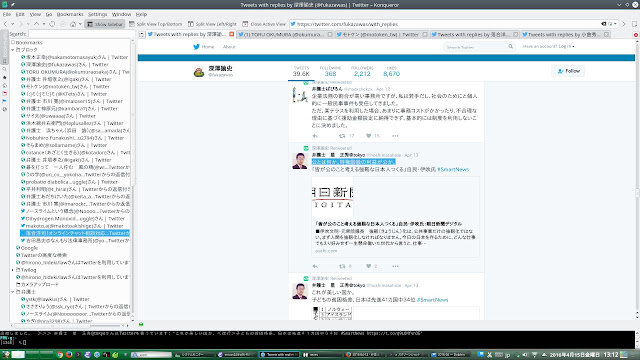Click the Follow button
Image resolution: width=640 pixels, height=360 pixels.
(x=569, y=71)
